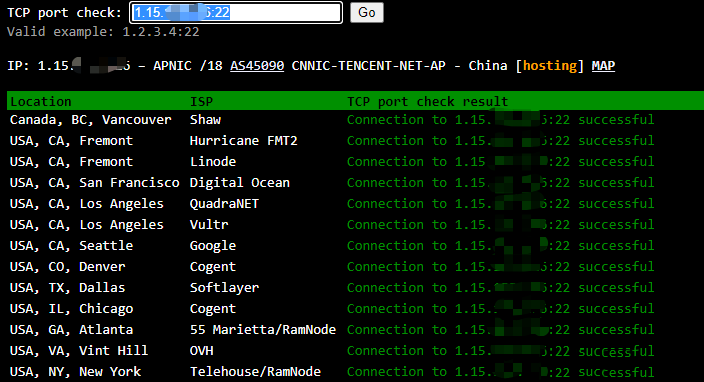Screen dimensions: 704x382
Task: Select the Telehouse/RamNode ISP cell
Action: [255, 372]
